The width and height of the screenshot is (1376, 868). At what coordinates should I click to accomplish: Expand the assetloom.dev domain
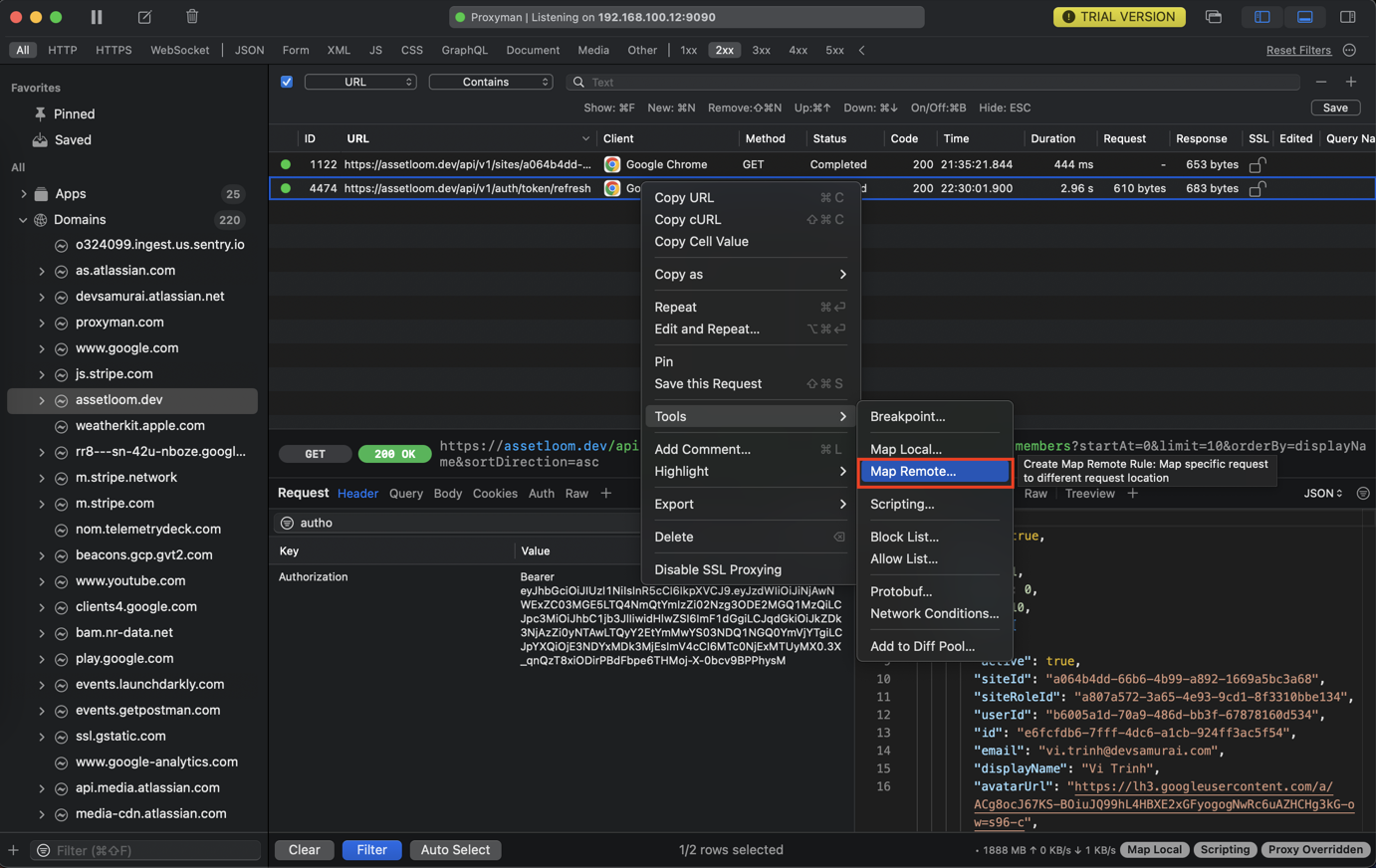(x=42, y=400)
